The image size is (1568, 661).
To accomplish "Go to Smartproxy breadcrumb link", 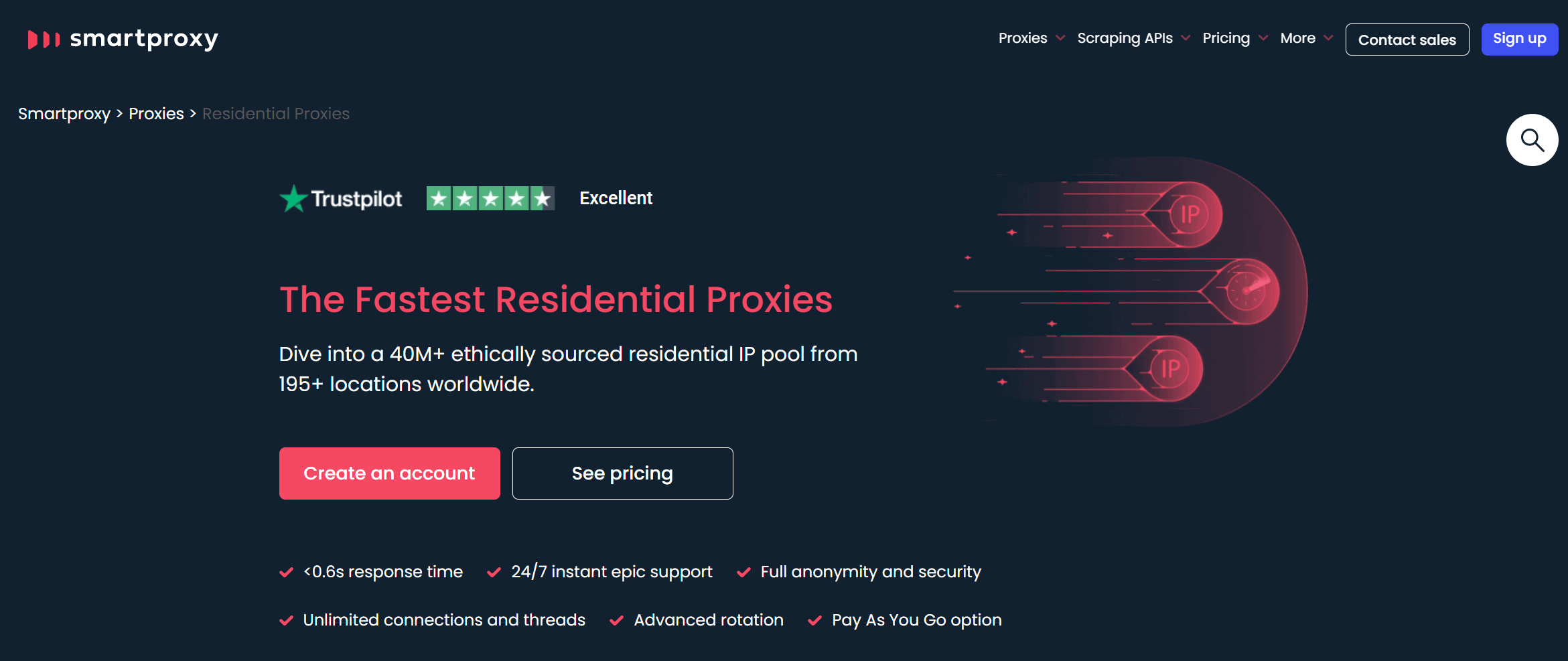I will pos(64,114).
